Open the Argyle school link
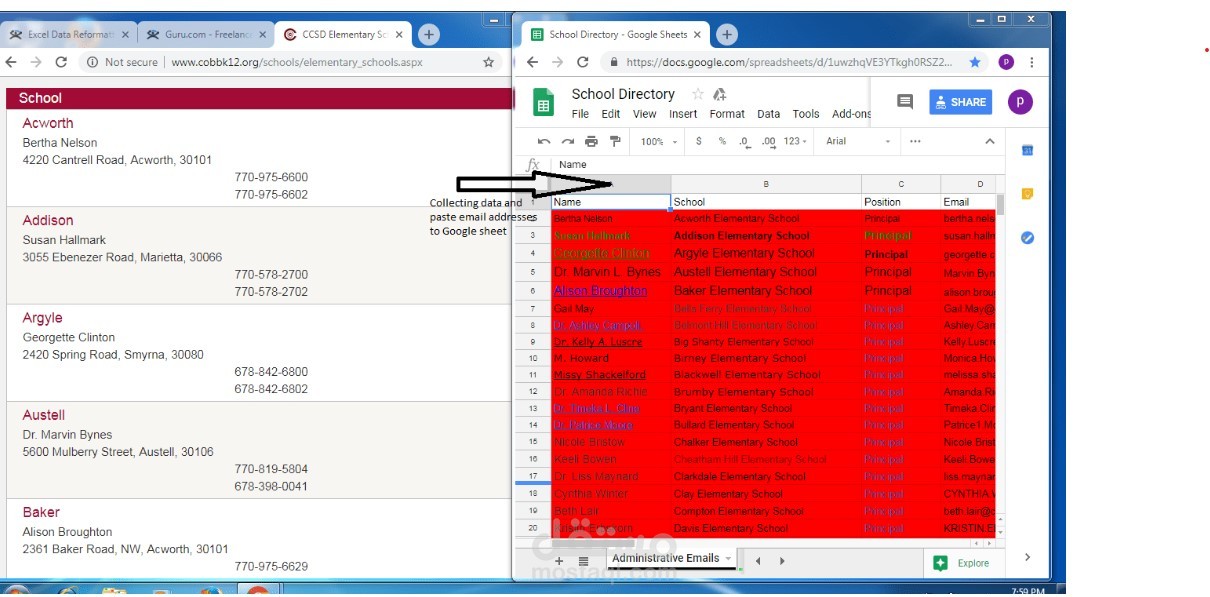Image resolution: width=1210 pixels, height=597 pixels. (x=43, y=318)
